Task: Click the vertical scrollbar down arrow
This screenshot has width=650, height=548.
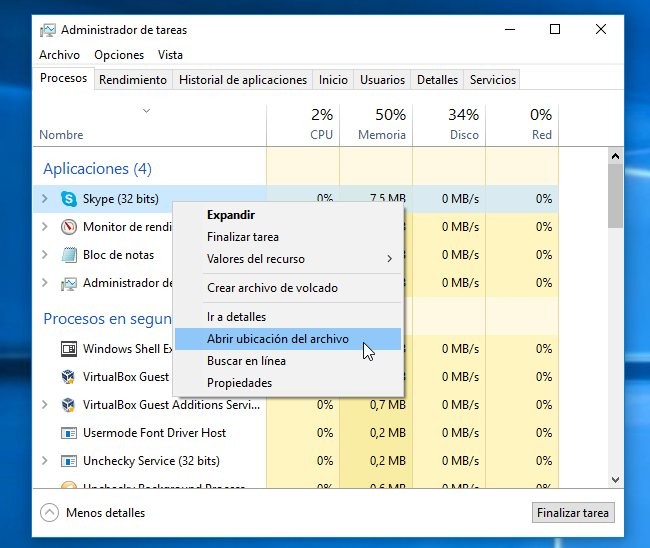Action: coord(615,480)
